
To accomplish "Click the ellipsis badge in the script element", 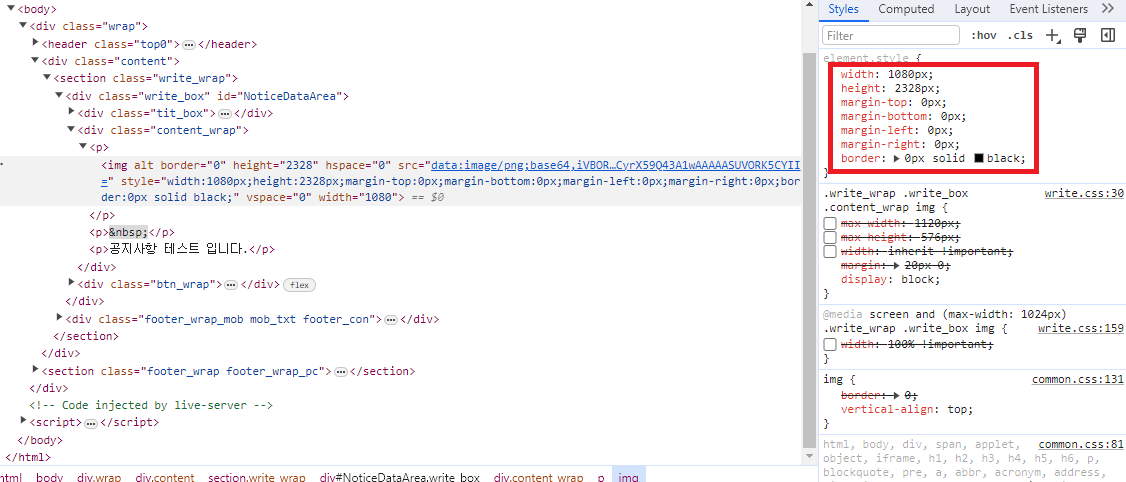I will pos(90,424).
